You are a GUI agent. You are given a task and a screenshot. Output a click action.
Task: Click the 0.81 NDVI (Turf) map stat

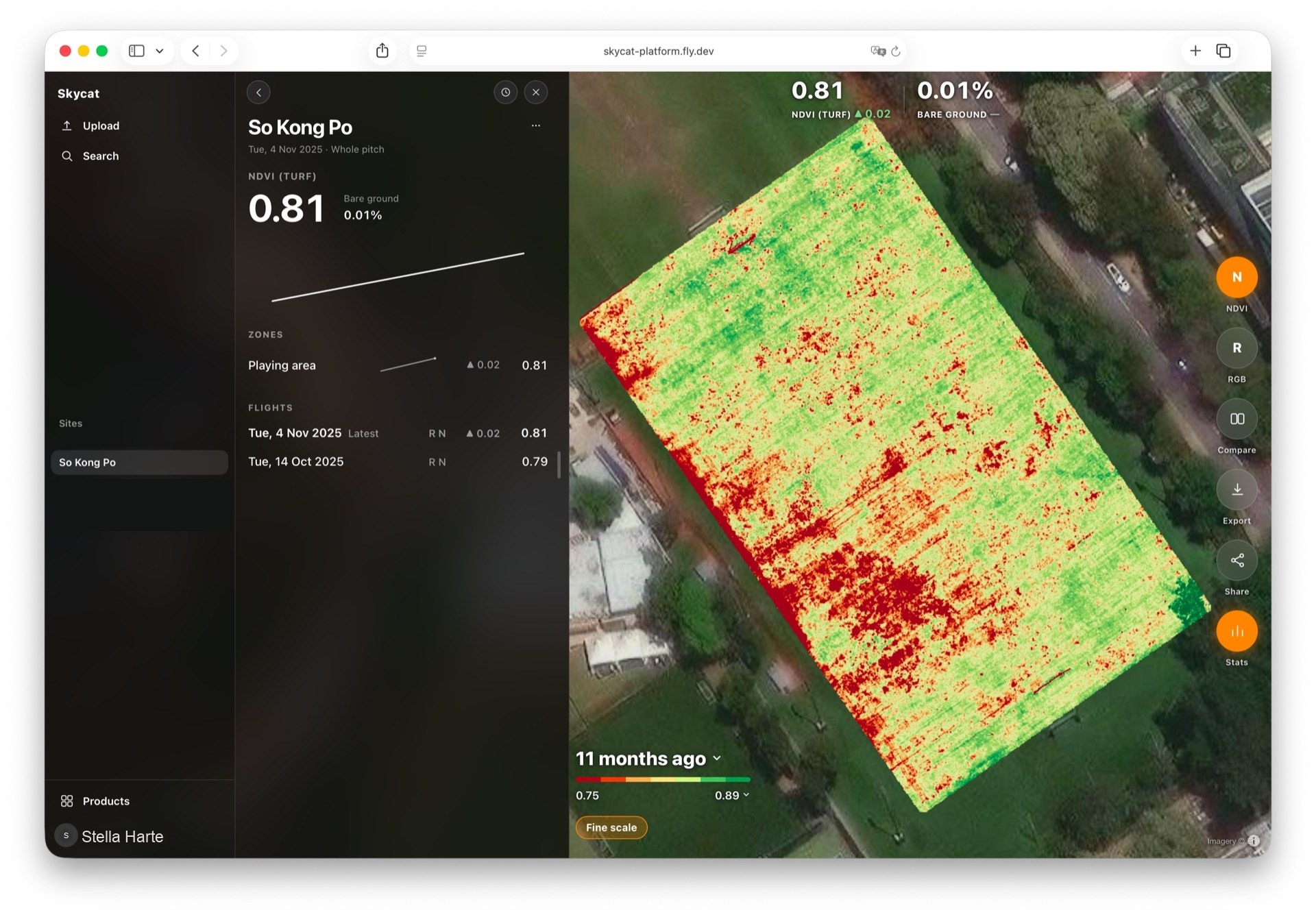(841, 100)
